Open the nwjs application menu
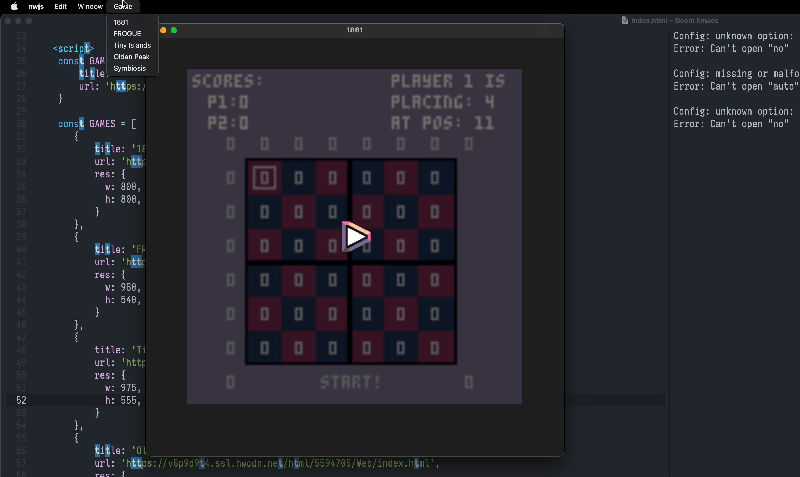 point(36,7)
